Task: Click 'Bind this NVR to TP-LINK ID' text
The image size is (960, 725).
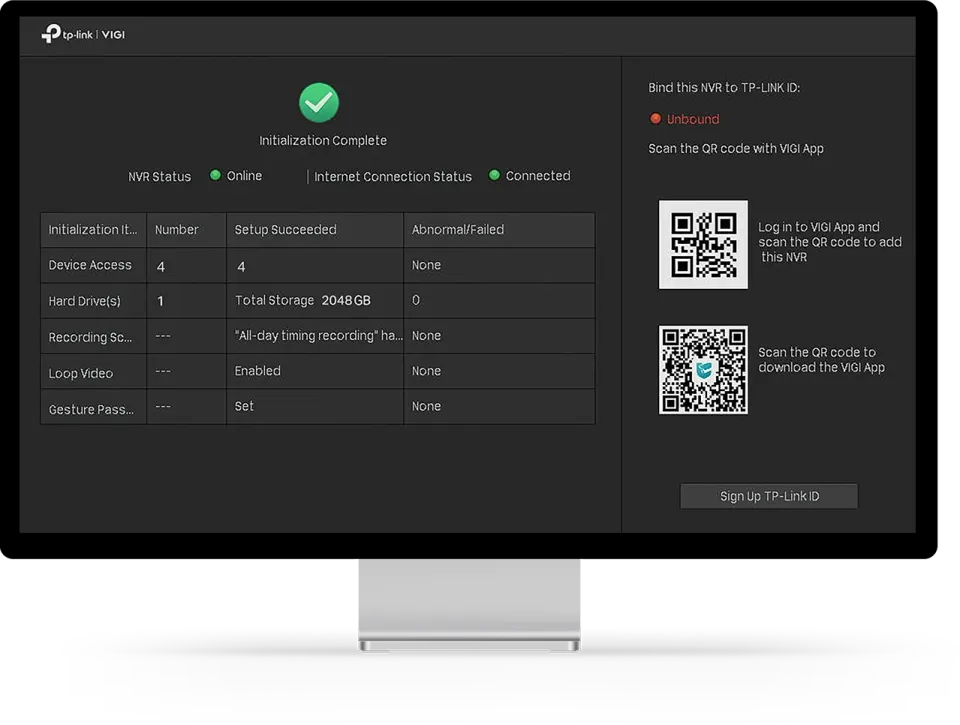Action: pyautogui.click(x=724, y=88)
